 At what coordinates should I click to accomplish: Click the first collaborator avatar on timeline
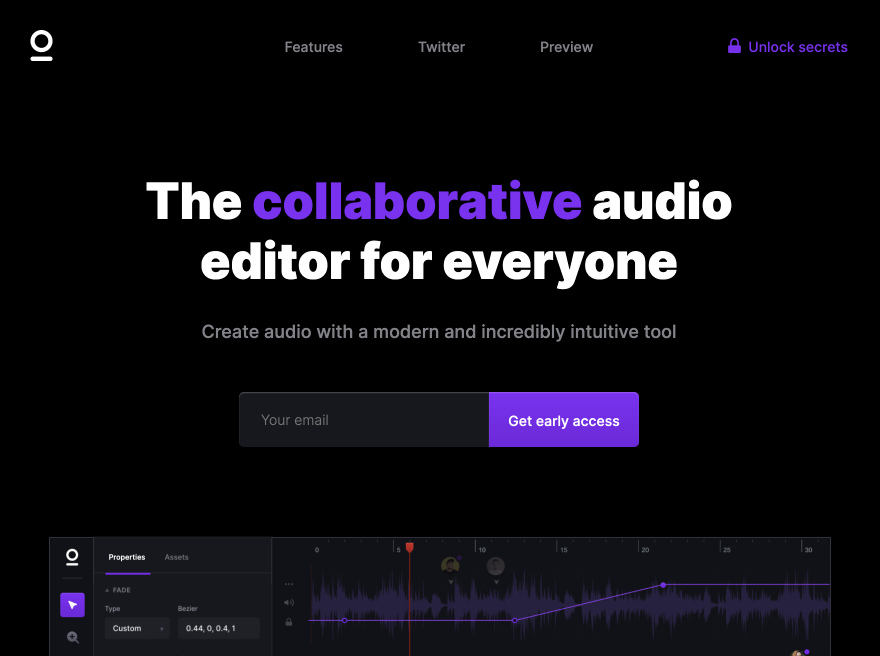[450, 565]
